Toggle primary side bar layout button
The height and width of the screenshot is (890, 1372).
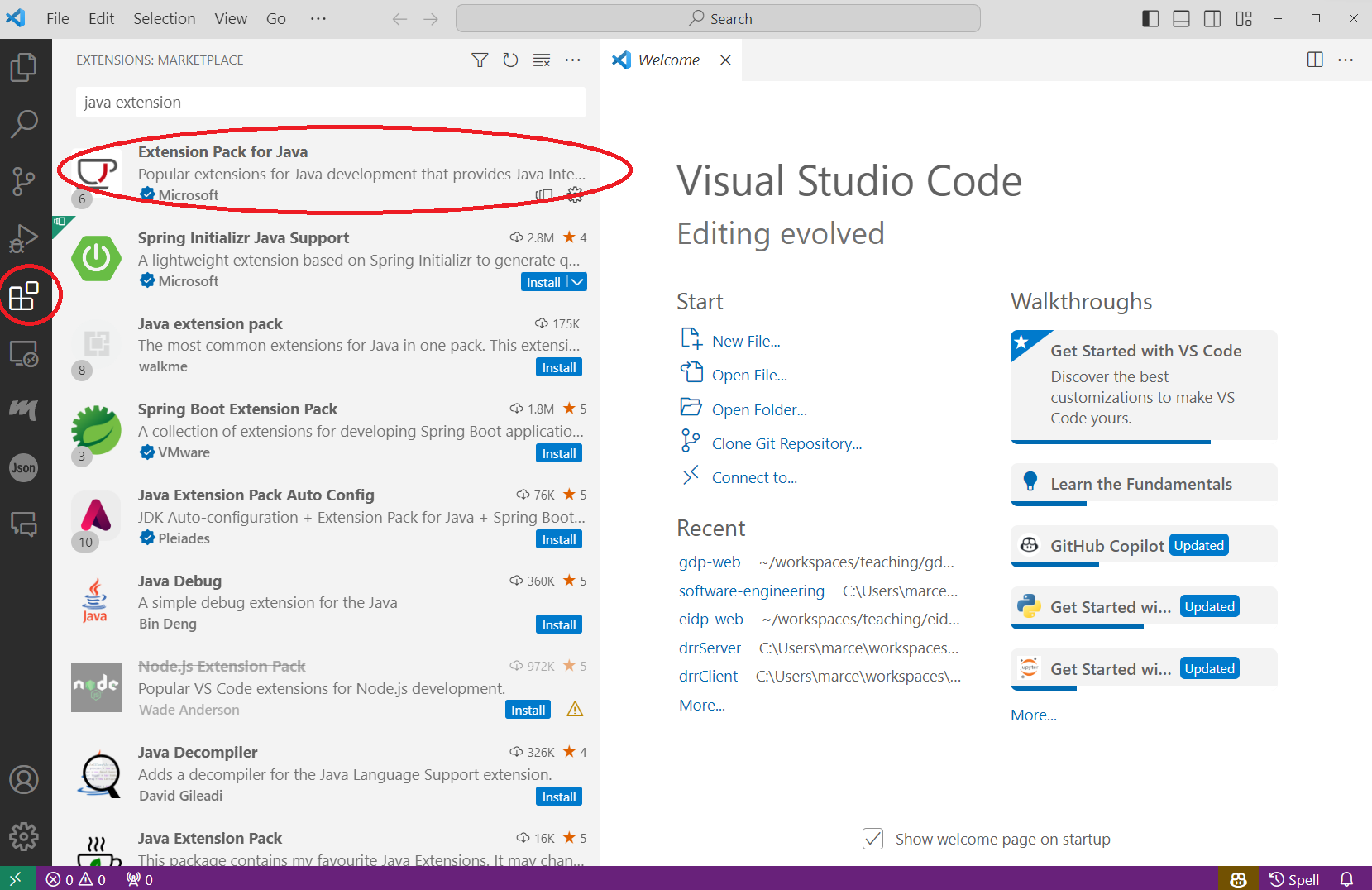coord(1150,18)
